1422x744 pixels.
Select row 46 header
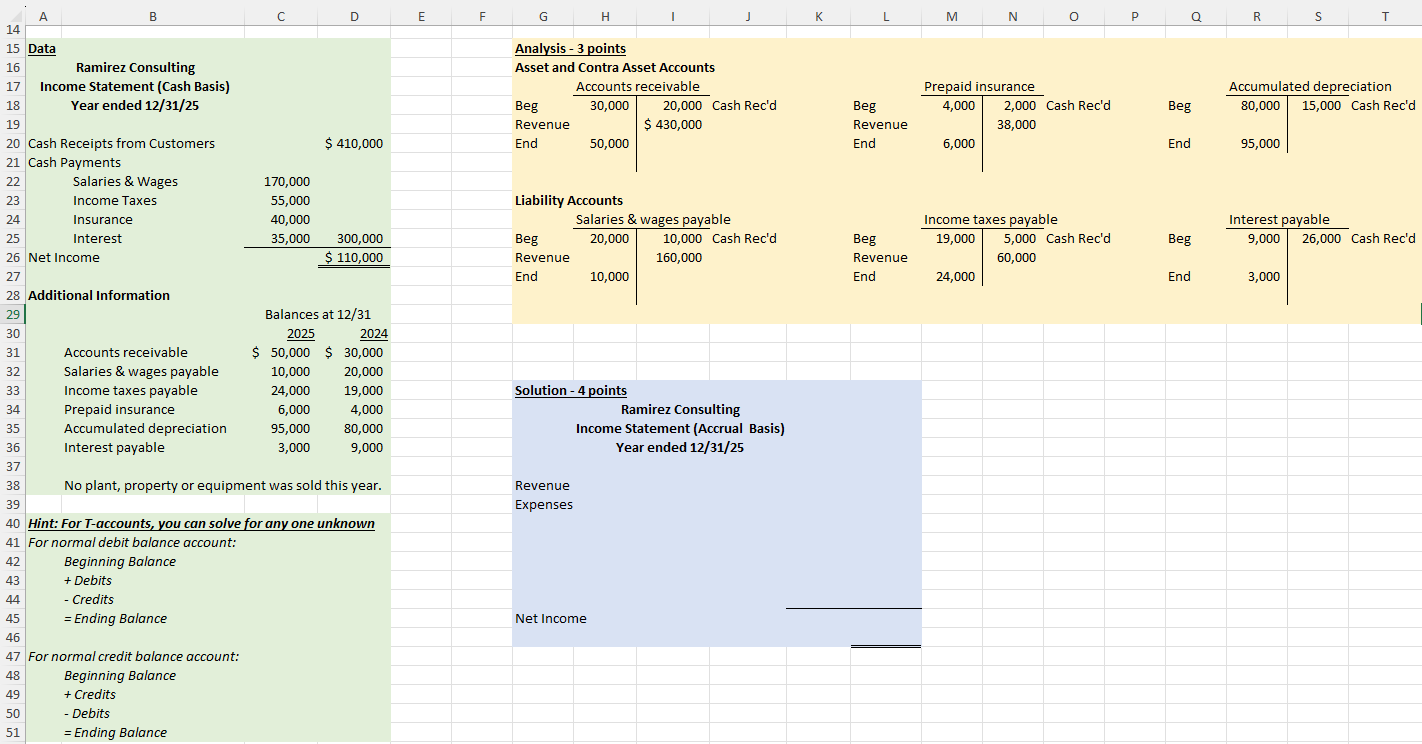pos(13,637)
